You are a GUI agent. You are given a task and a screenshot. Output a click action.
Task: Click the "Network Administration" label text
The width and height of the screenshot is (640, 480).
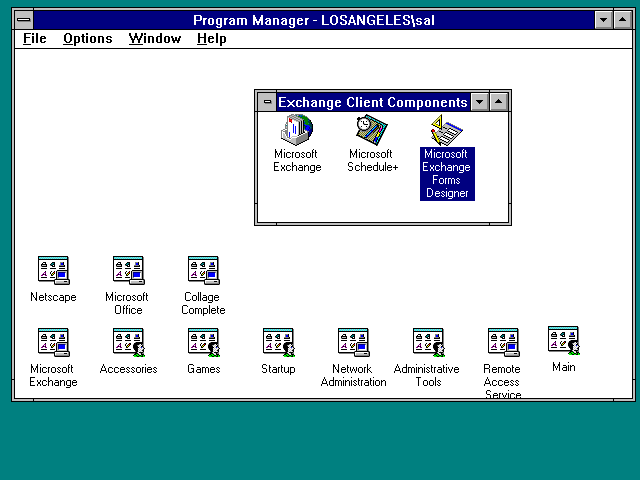353,375
